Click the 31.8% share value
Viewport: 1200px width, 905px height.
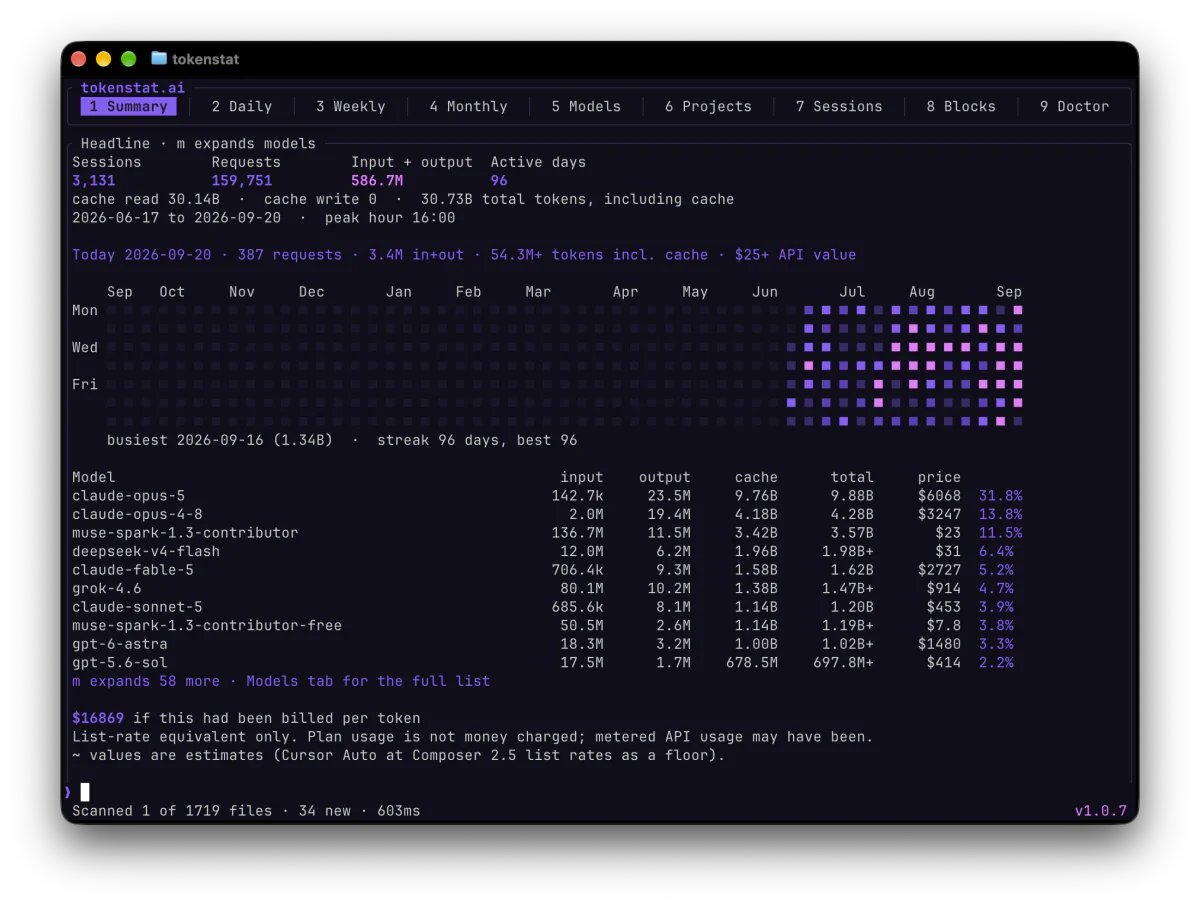(x=1001, y=496)
